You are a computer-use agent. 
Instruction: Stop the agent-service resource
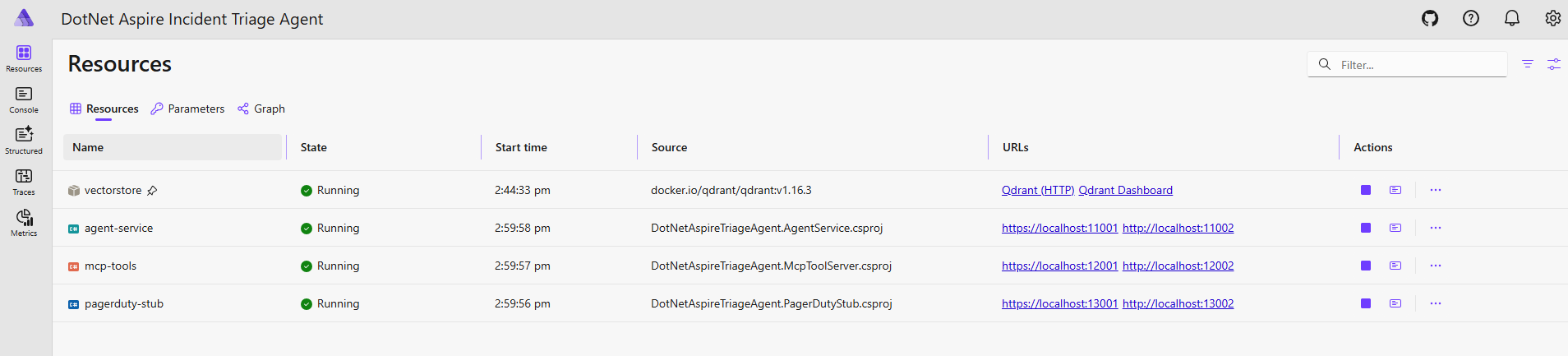1366,228
